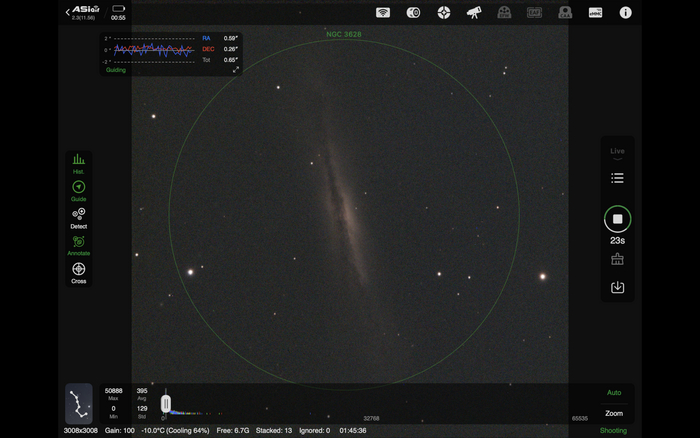This screenshot has height=438, width=700.
Task: Toggle the Annotate overlay
Action: (x=78, y=244)
